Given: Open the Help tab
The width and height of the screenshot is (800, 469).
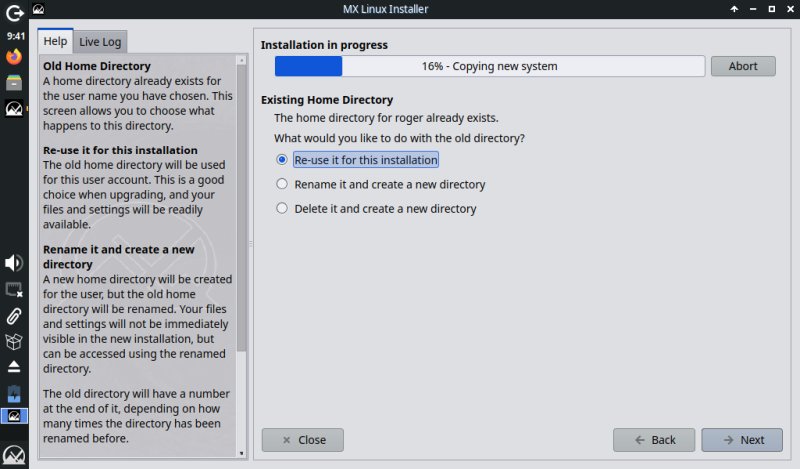Looking at the screenshot, I should (x=55, y=41).
